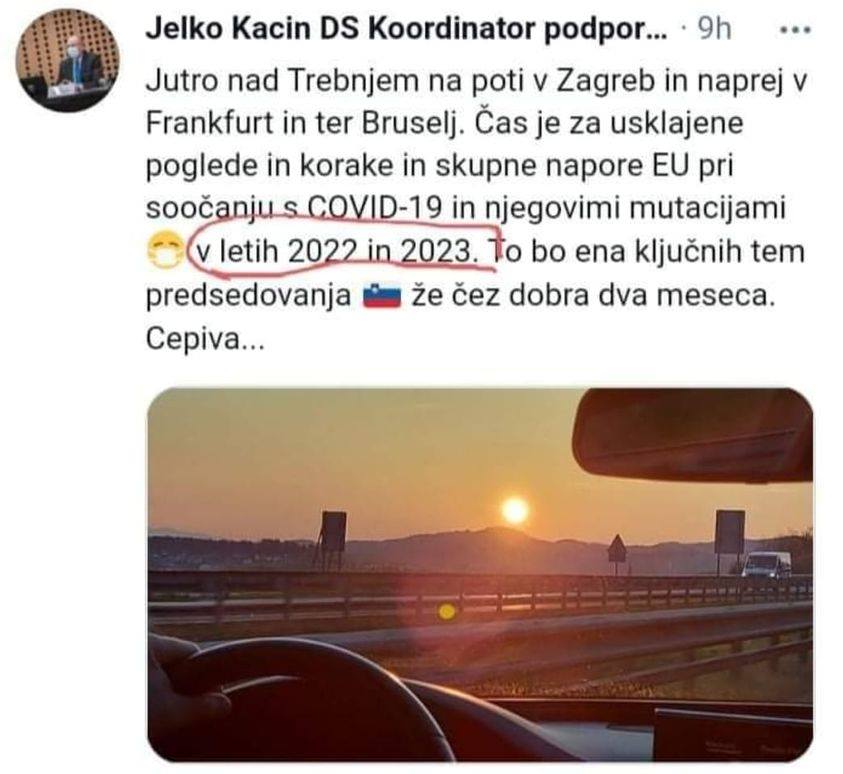Image resolution: width=843 pixels, height=774 pixels.
Task: Click the rearview mirror in the photo
Action: (x=694, y=435)
